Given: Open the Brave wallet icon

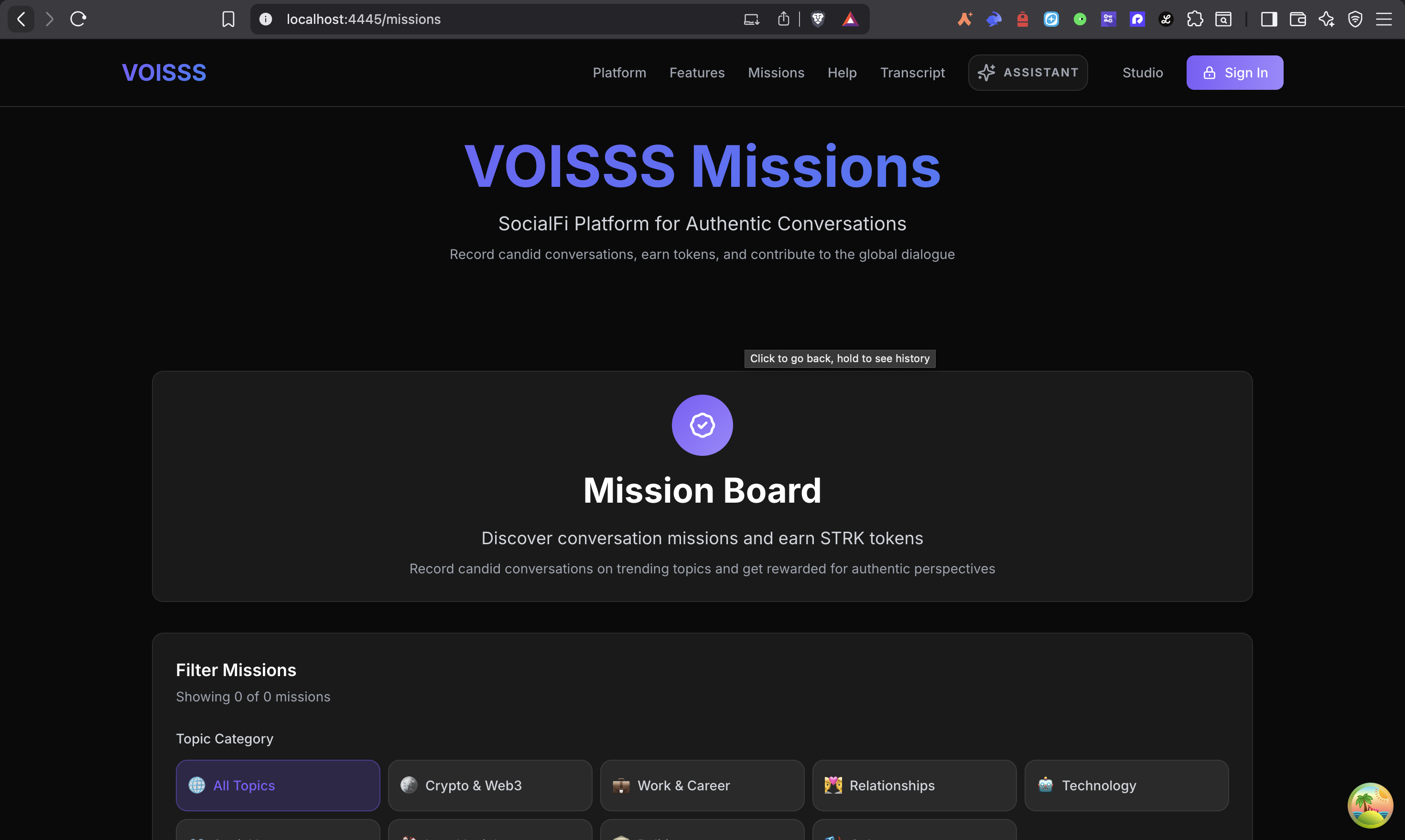Looking at the screenshot, I should pos(1297,19).
